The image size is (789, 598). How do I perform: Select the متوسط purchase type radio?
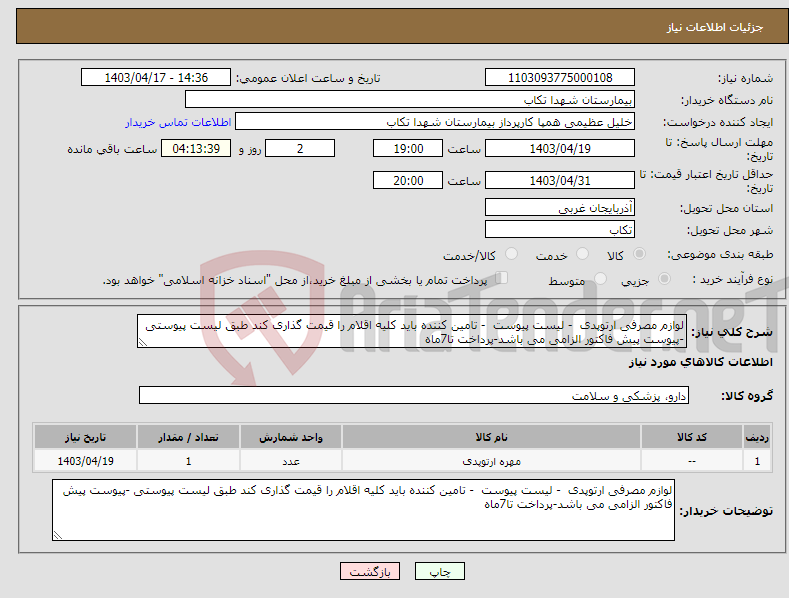point(600,278)
